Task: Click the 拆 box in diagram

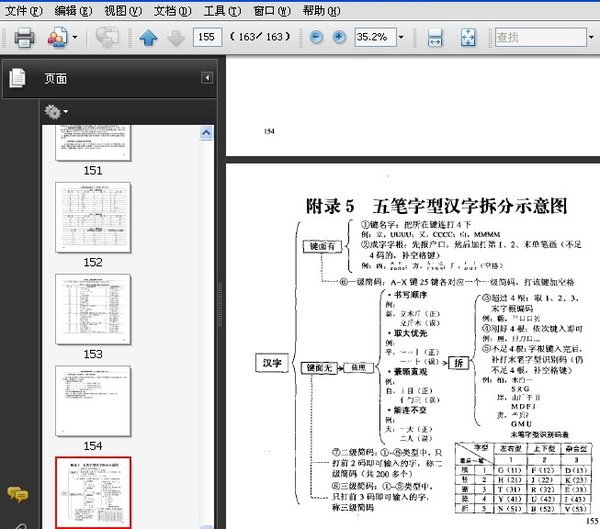Action: point(458,363)
